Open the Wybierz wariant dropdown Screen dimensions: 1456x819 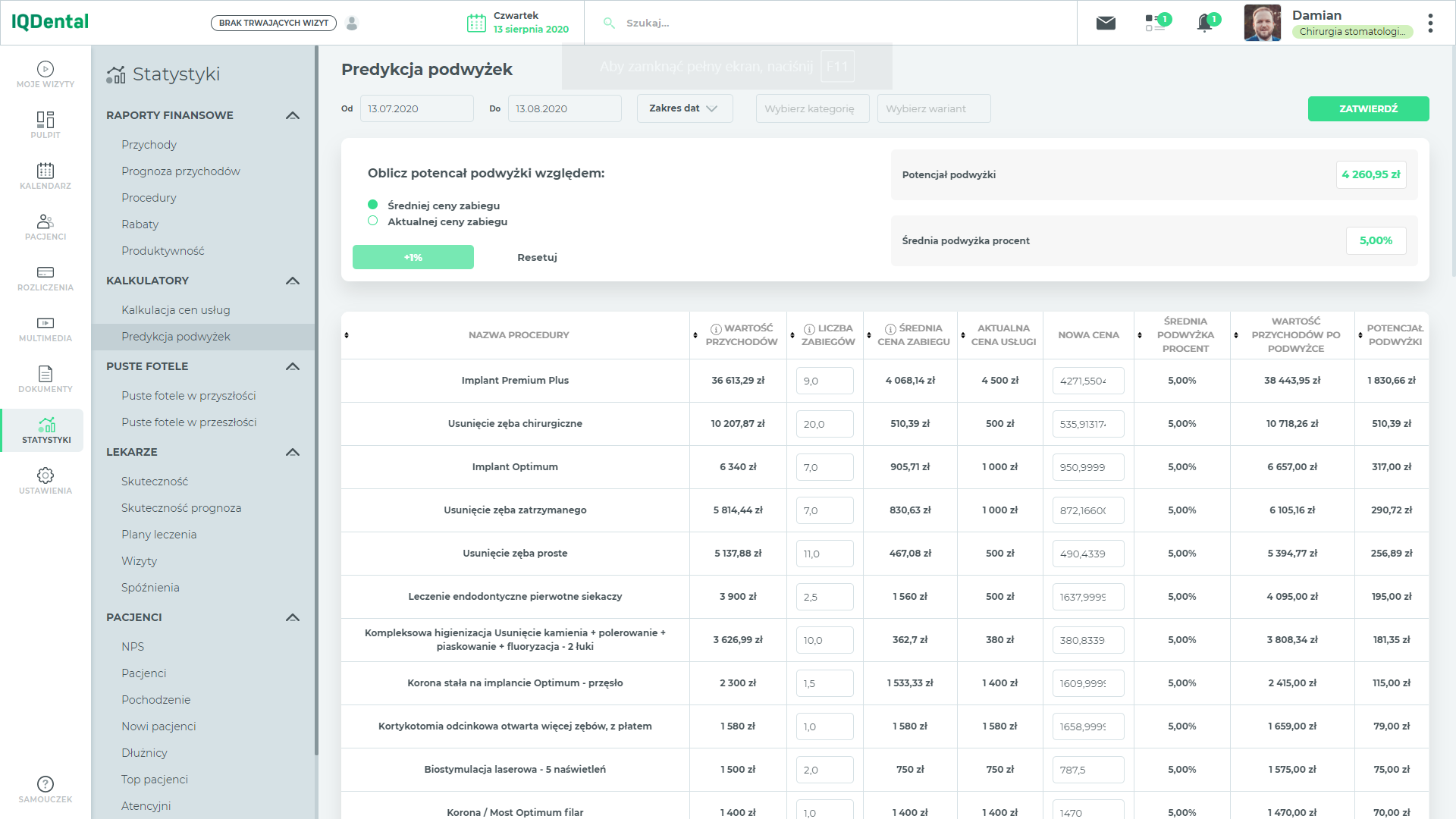click(934, 108)
